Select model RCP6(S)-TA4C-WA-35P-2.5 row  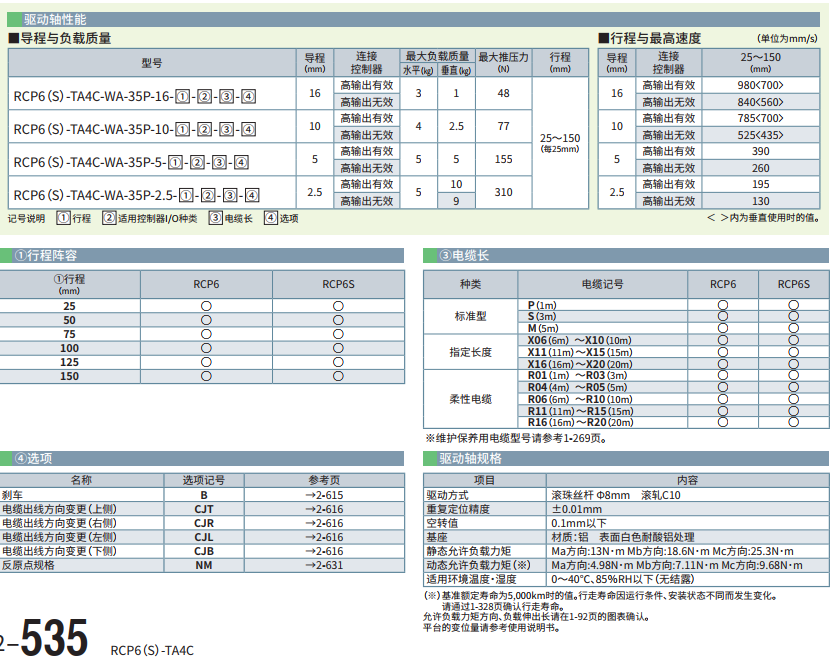tap(136, 195)
